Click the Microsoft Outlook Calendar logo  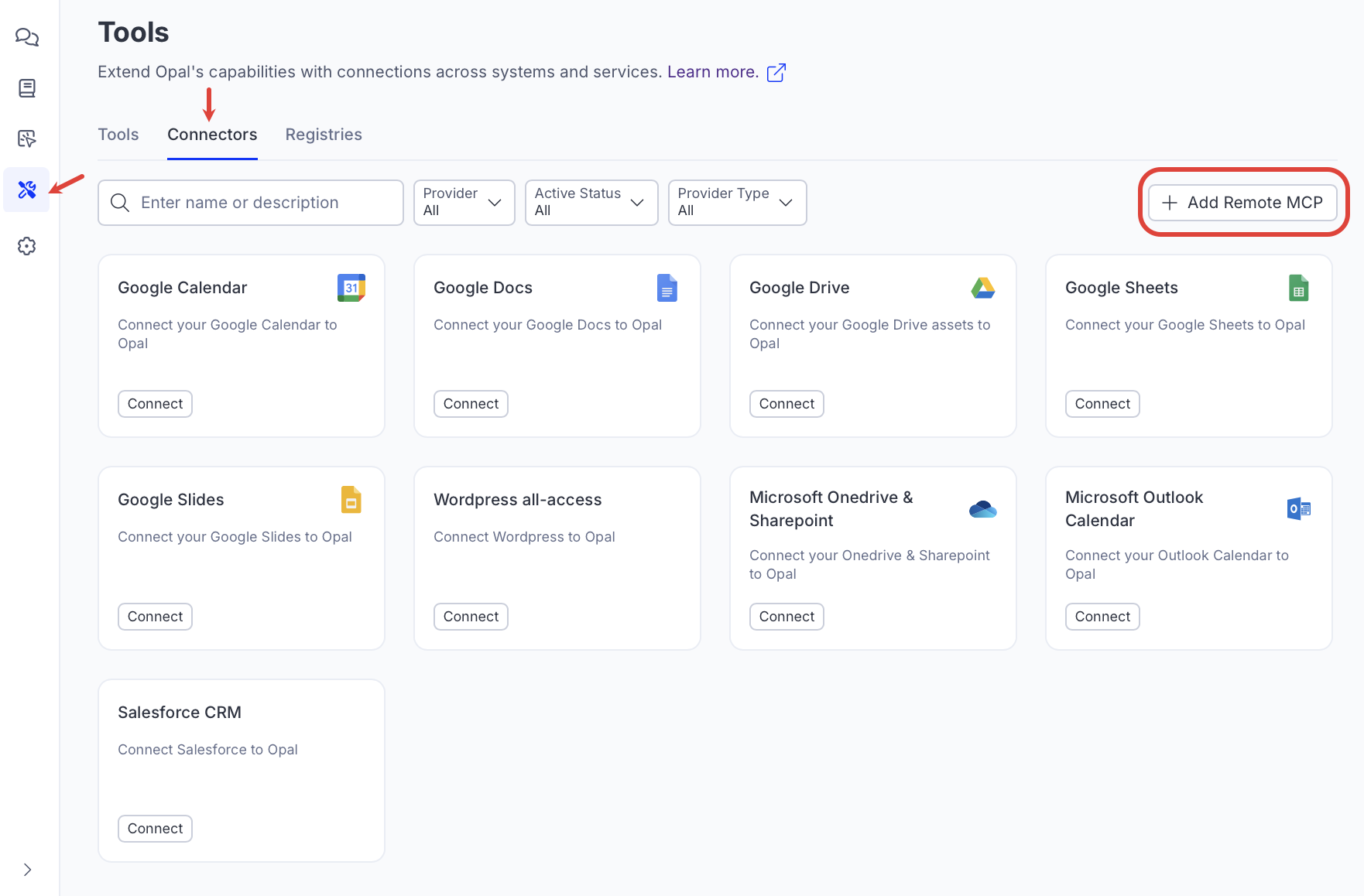click(1298, 509)
